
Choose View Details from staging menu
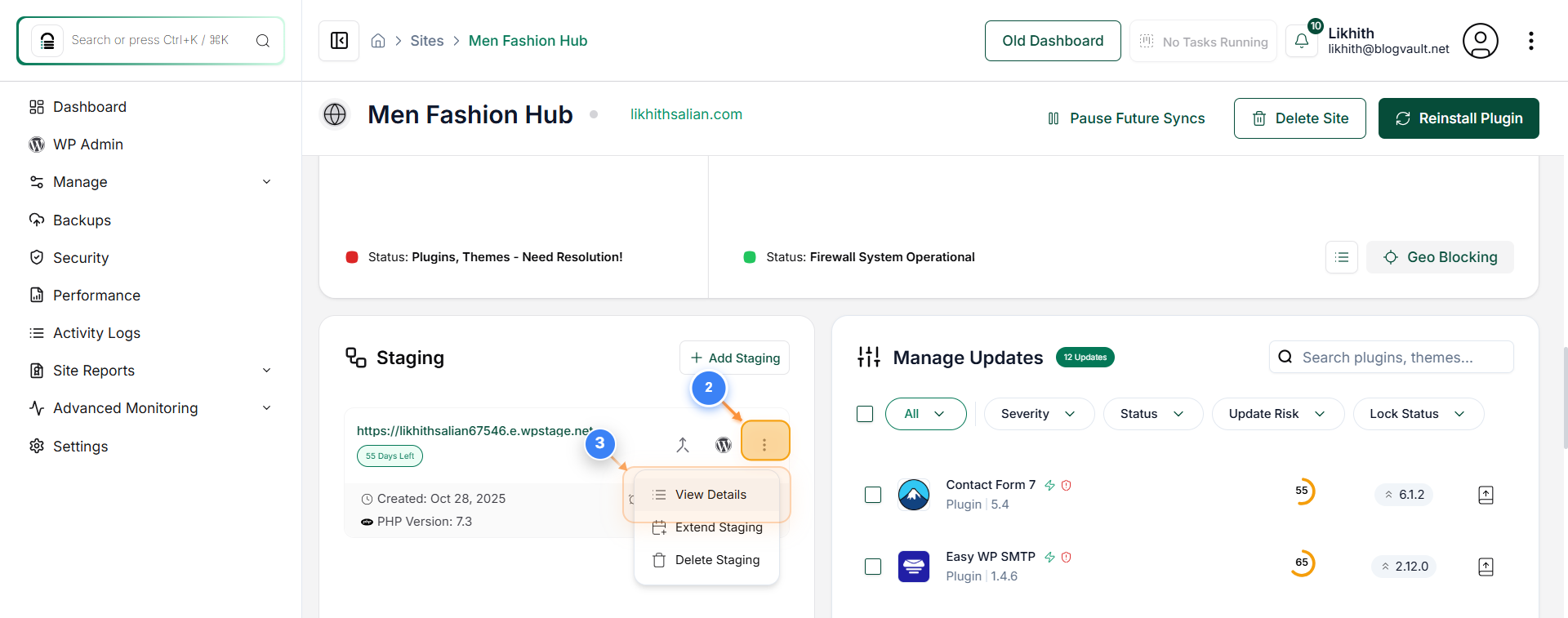point(707,495)
